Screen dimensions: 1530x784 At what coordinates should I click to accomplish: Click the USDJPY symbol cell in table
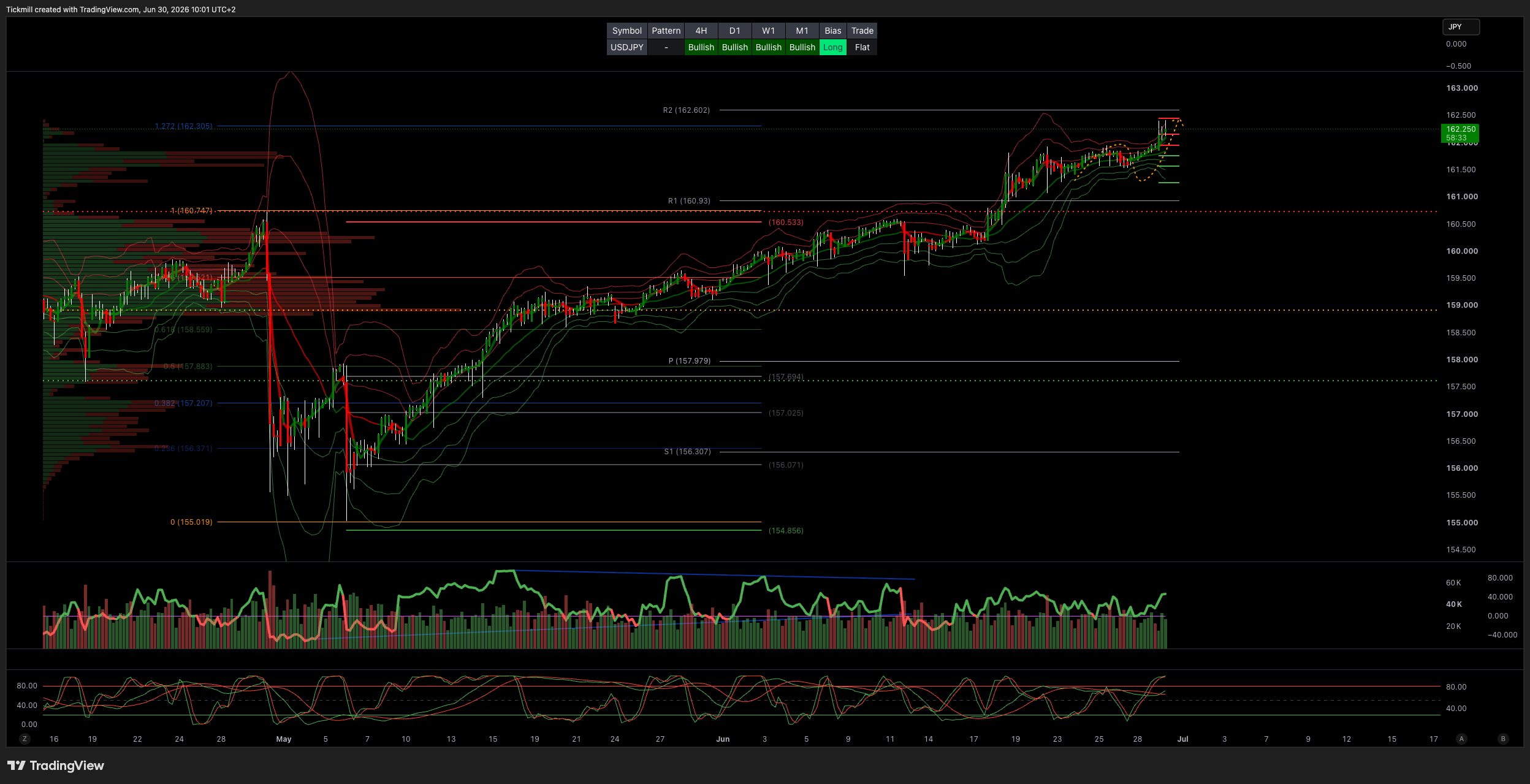point(627,47)
